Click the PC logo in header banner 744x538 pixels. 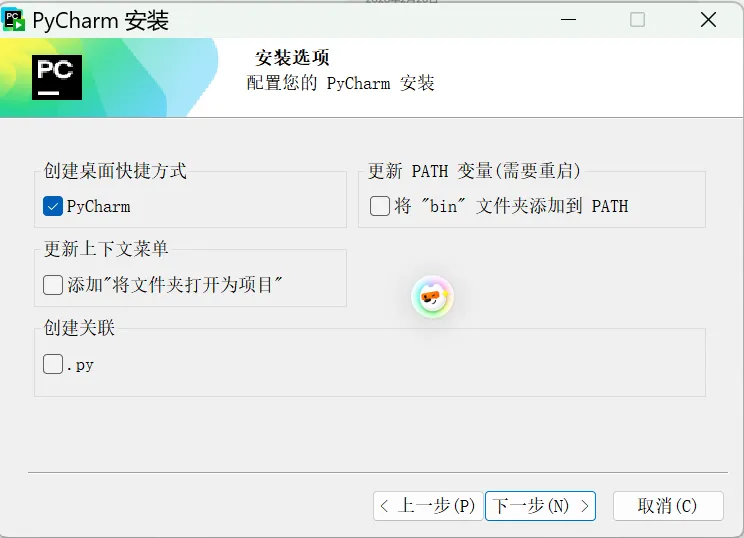click(57, 77)
